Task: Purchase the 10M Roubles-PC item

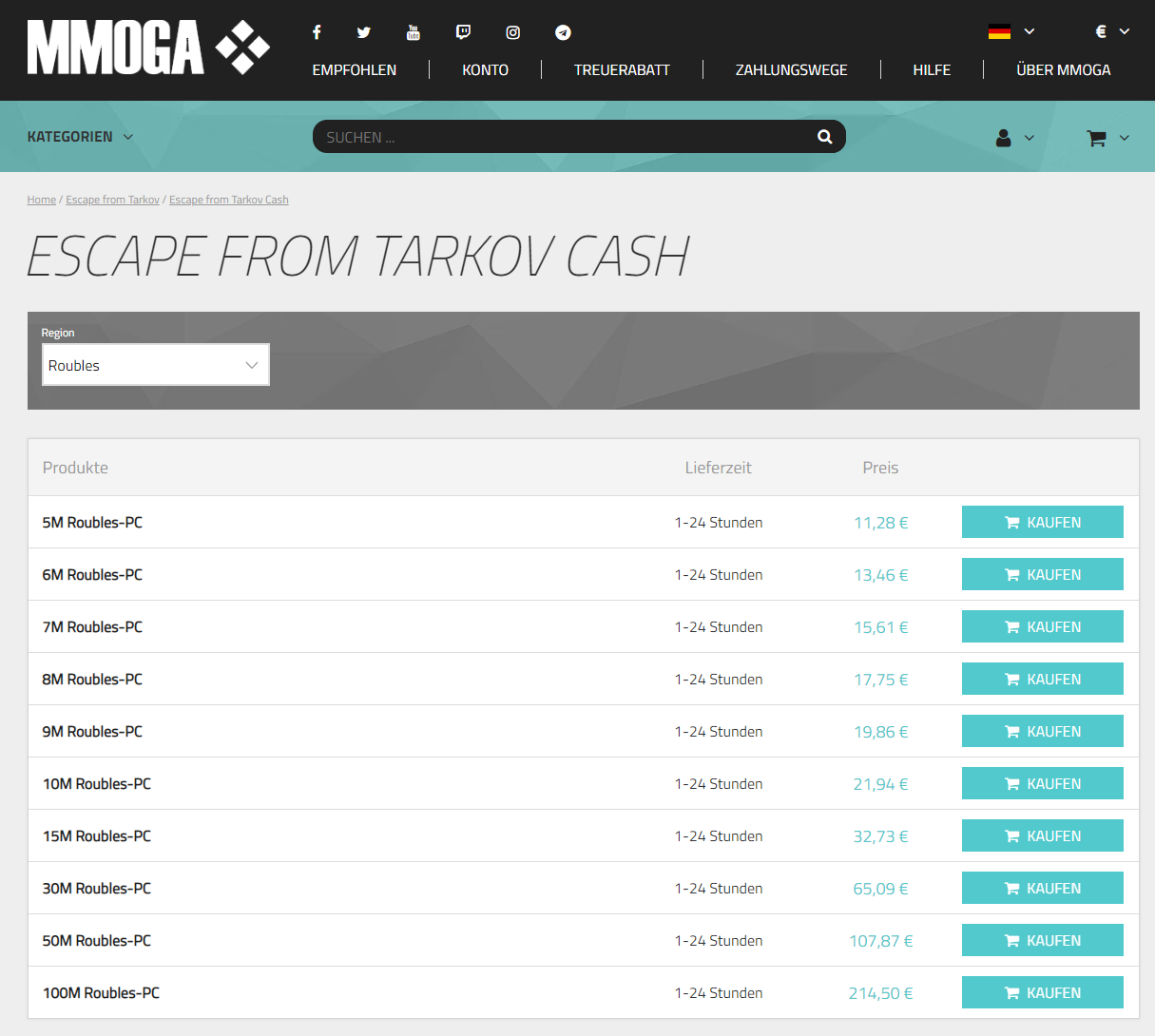Action: click(1043, 783)
